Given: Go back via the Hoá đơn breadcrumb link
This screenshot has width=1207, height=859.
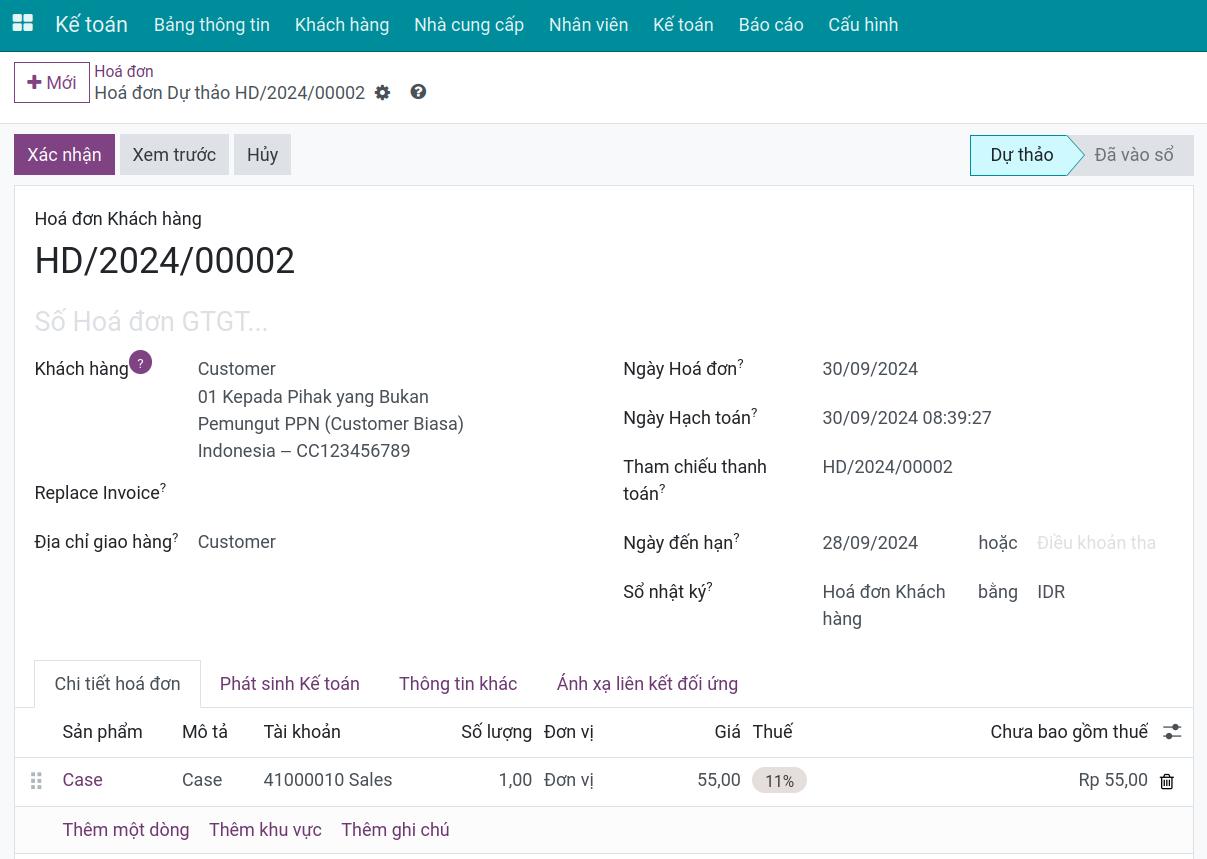Looking at the screenshot, I should coord(124,71).
